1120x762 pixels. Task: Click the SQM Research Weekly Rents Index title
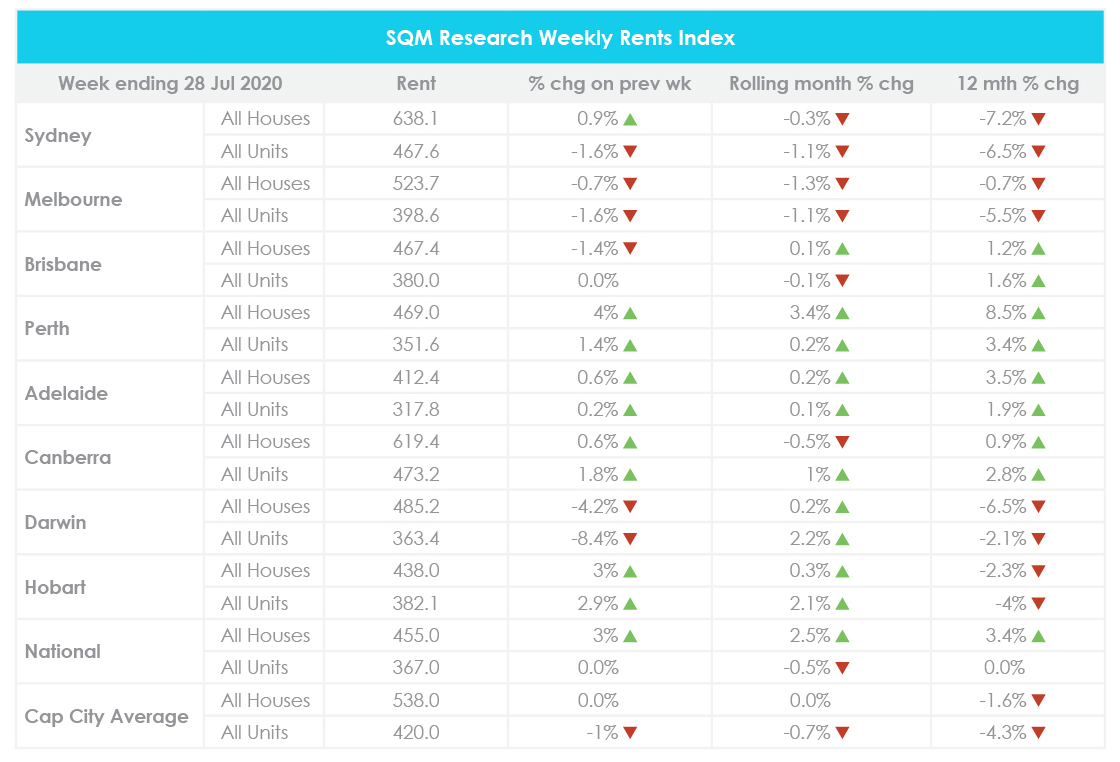(560, 38)
